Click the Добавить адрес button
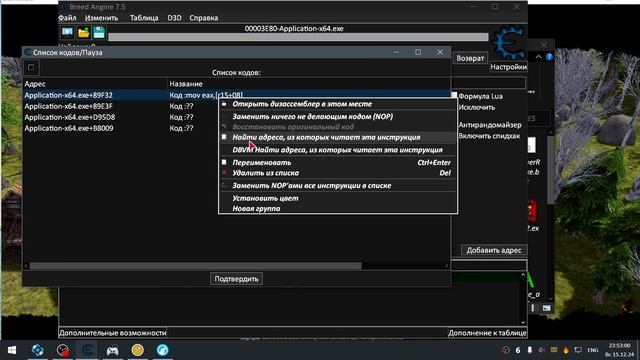 tap(494, 250)
